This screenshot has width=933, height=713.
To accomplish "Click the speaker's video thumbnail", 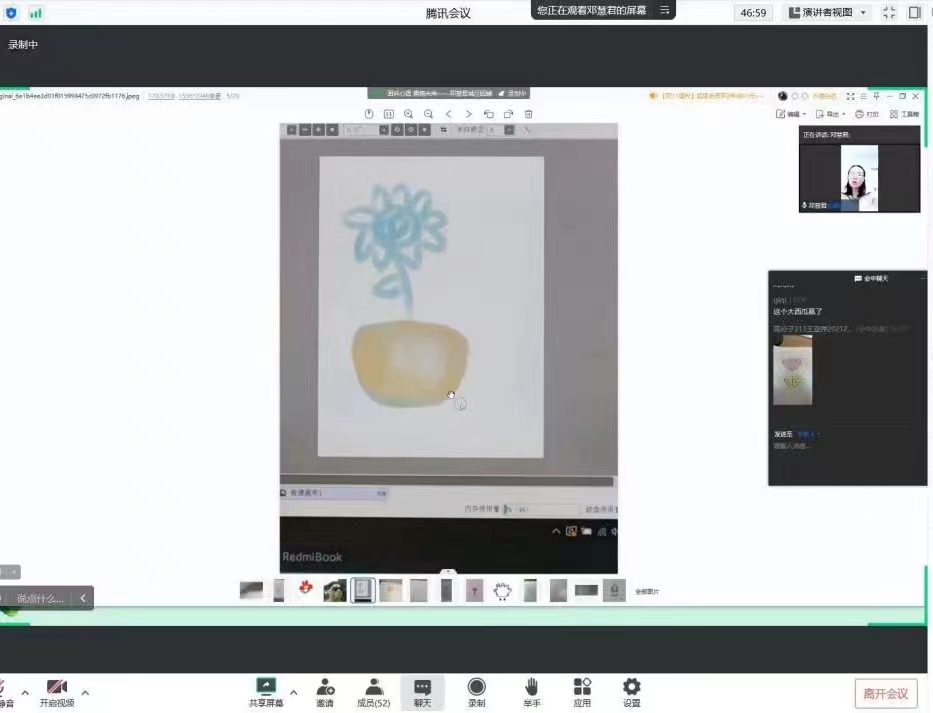I will [859, 178].
